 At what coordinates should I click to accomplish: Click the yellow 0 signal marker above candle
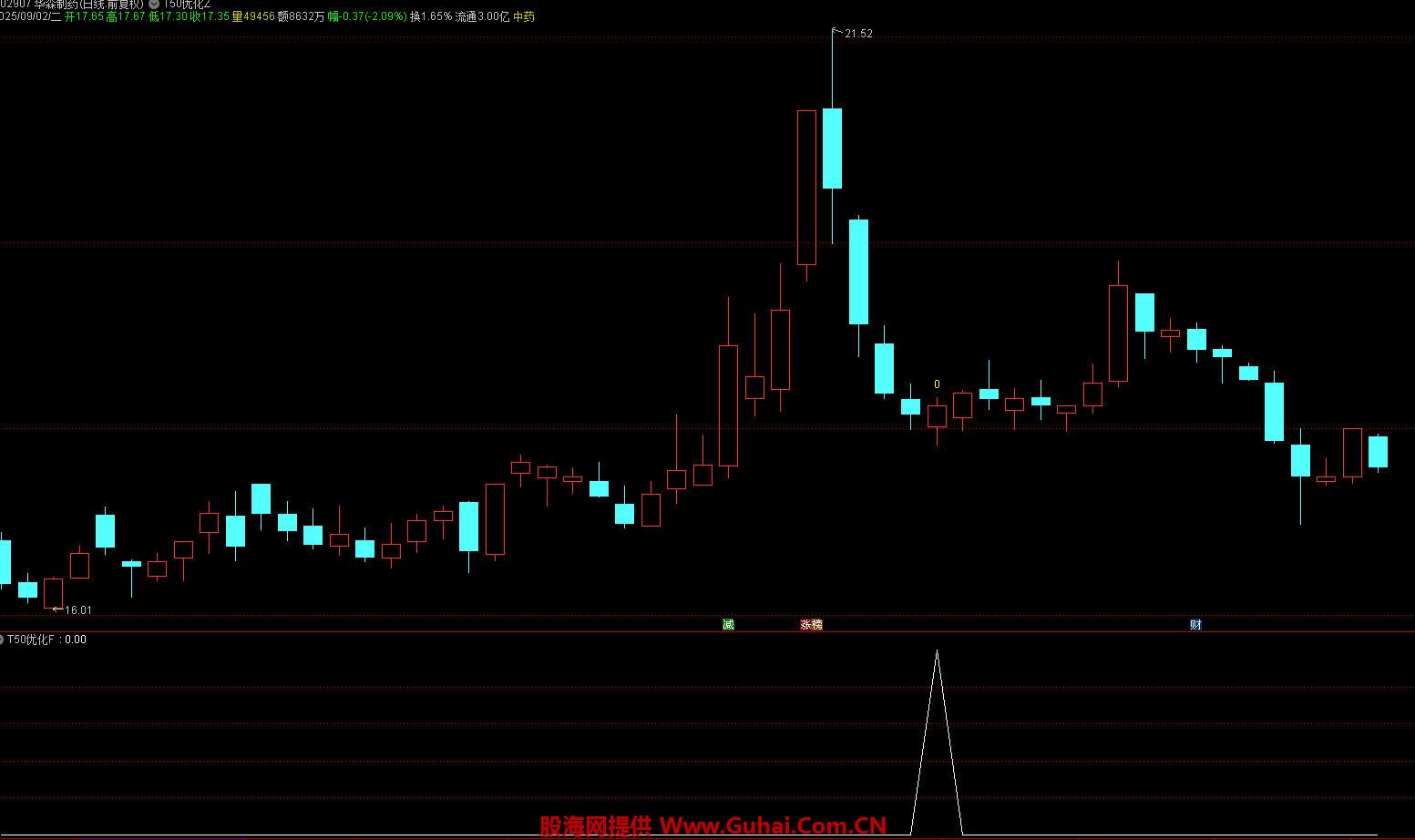click(x=937, y=384)
